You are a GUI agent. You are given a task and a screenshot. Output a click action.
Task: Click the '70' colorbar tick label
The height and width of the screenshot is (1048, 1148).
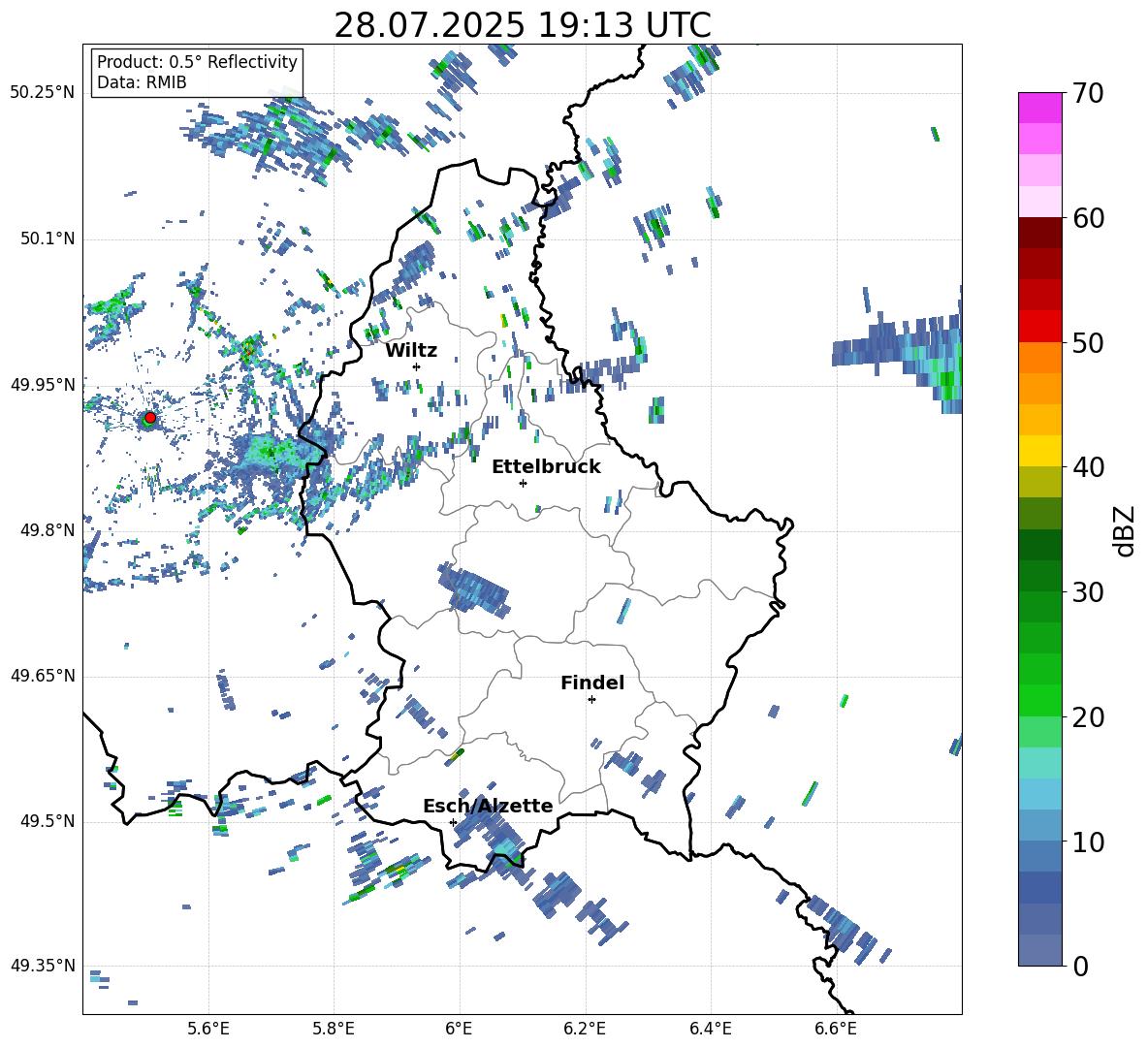[x=1087, y=93]
